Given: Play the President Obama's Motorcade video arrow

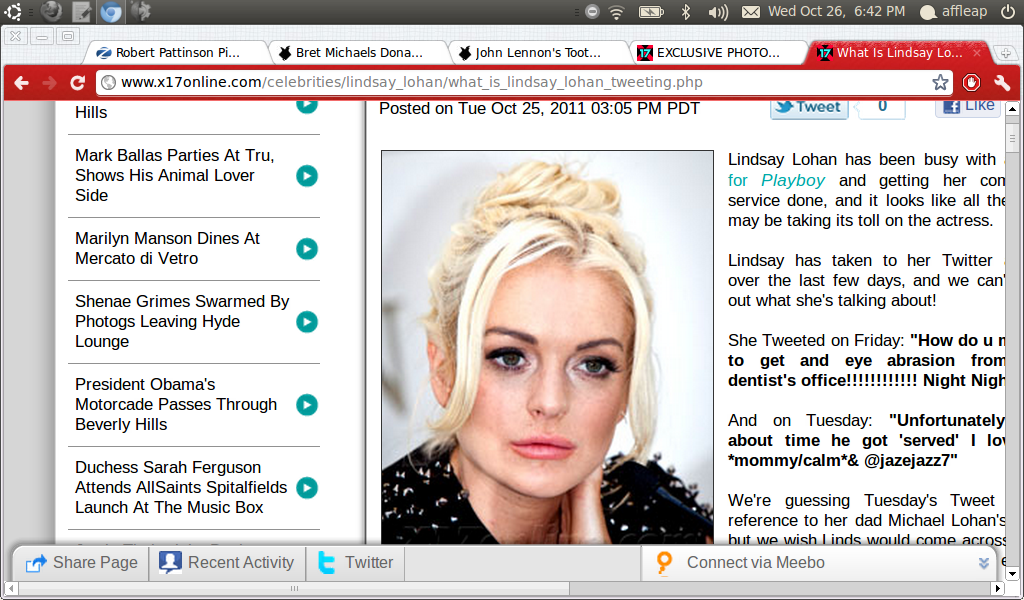Looking at the screenshot, I should pyautogui.click(x=307, y=405).
